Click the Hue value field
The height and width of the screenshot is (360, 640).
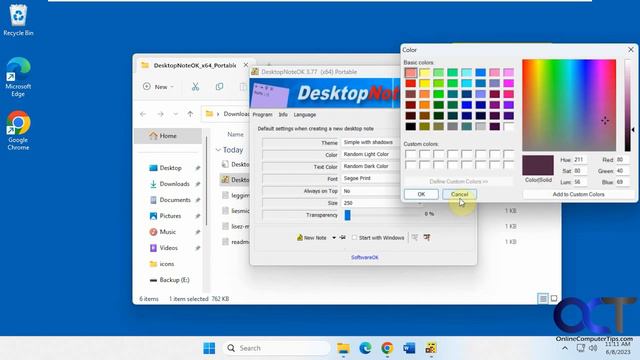click(x=580, y=160)
